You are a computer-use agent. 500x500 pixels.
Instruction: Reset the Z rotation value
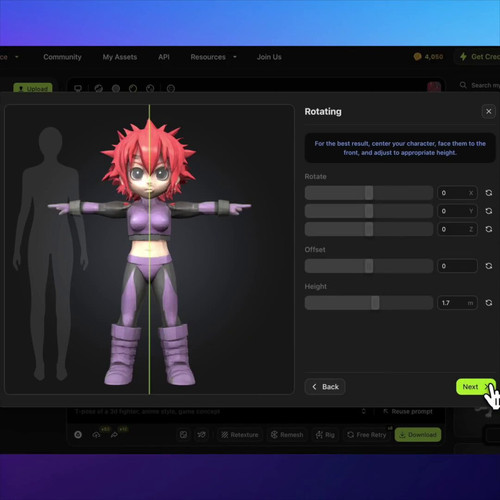[489, 229]
